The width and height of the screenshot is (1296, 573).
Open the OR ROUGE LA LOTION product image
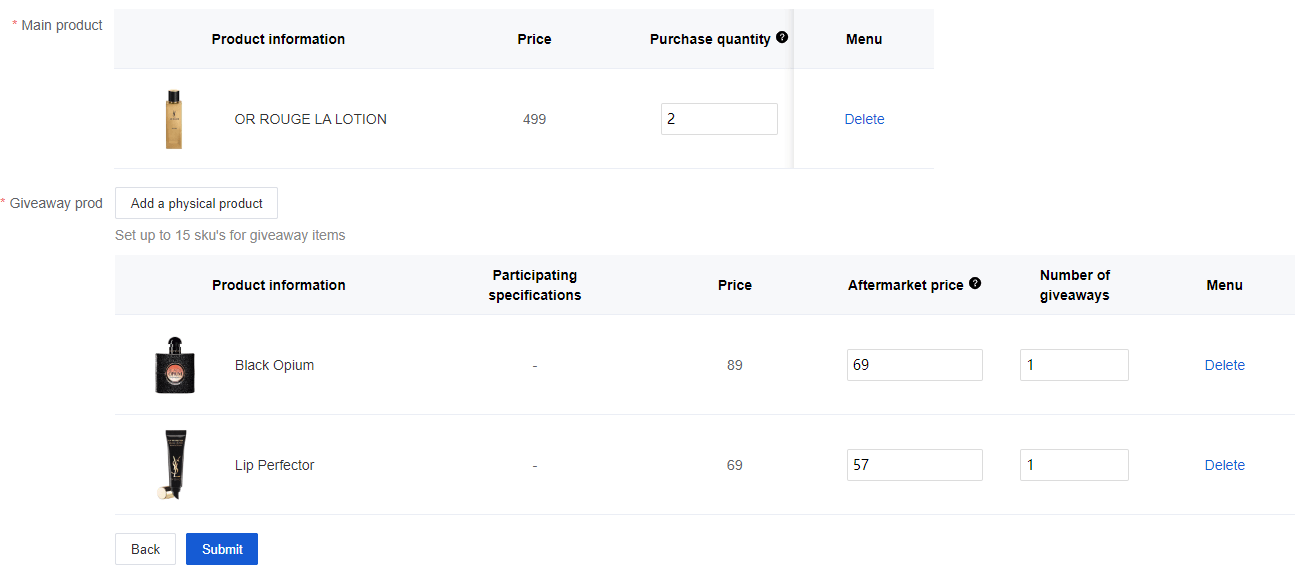174,119
